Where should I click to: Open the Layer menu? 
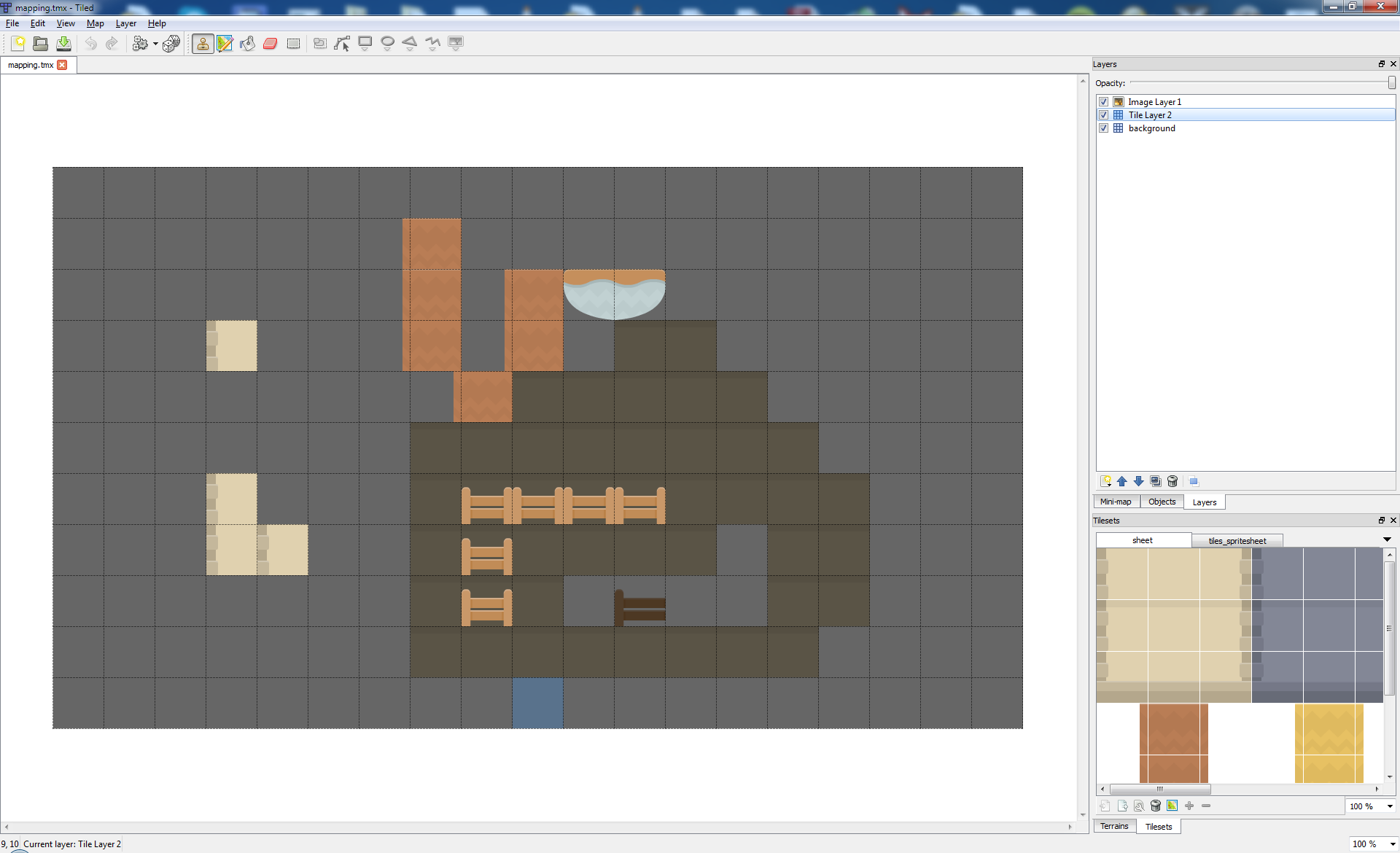coord(126,23)
